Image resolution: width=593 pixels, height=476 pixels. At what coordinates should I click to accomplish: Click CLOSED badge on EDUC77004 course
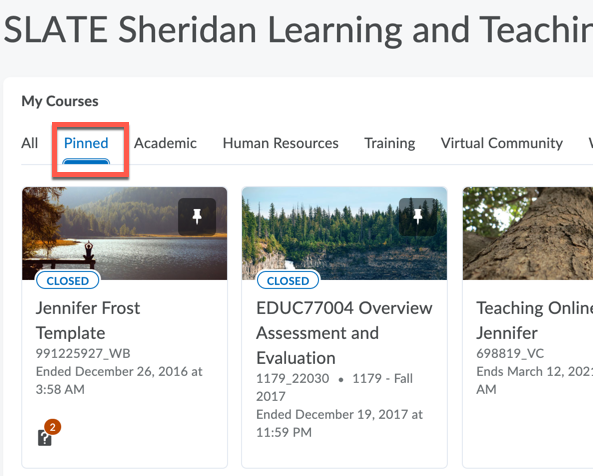[x=288, y=281]
